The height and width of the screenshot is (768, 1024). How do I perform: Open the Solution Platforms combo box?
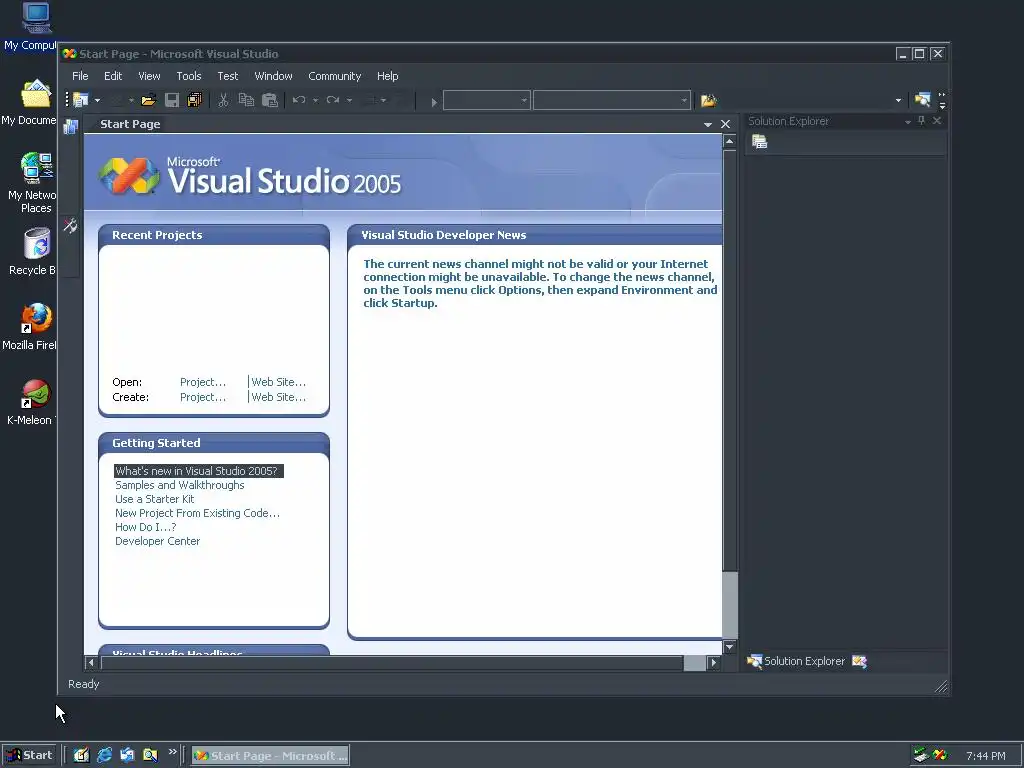[612, 101]
